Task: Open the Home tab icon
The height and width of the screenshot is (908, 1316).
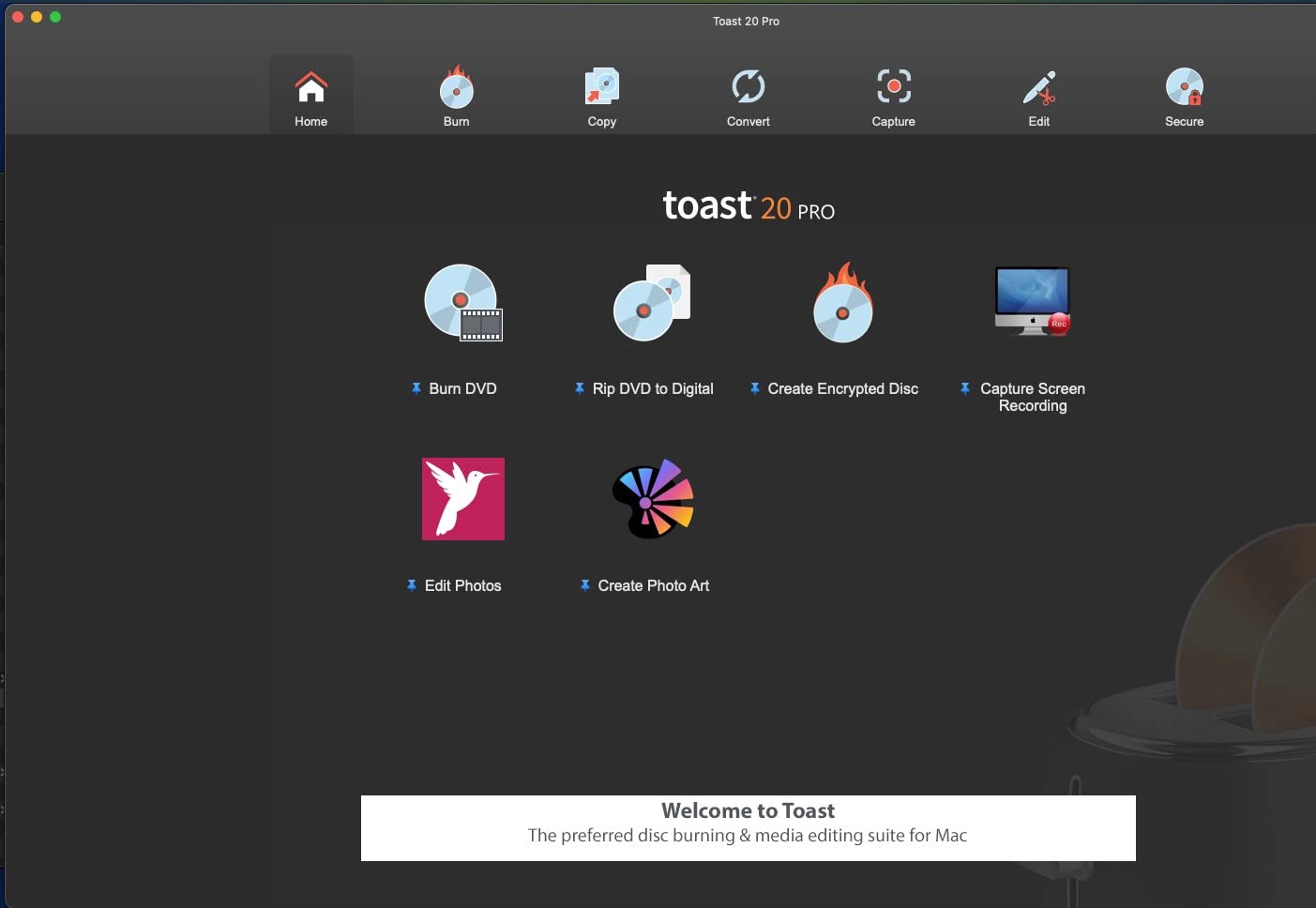Action: tap(311, 87)
